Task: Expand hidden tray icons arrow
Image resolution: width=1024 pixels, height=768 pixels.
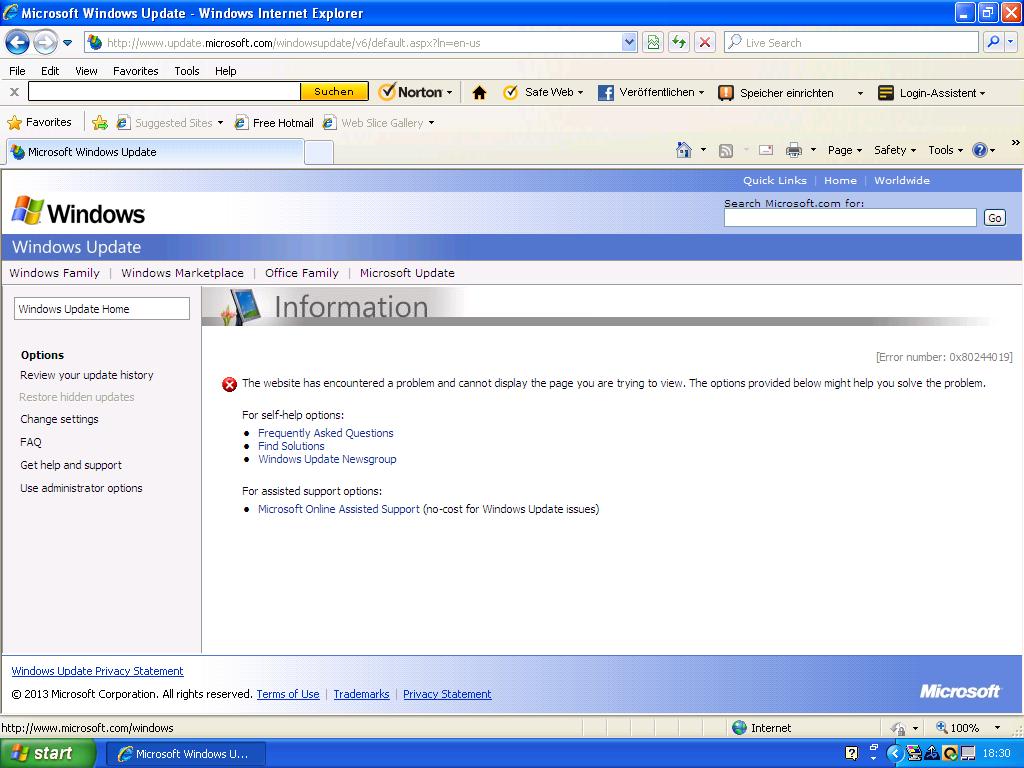Action: 895,754
